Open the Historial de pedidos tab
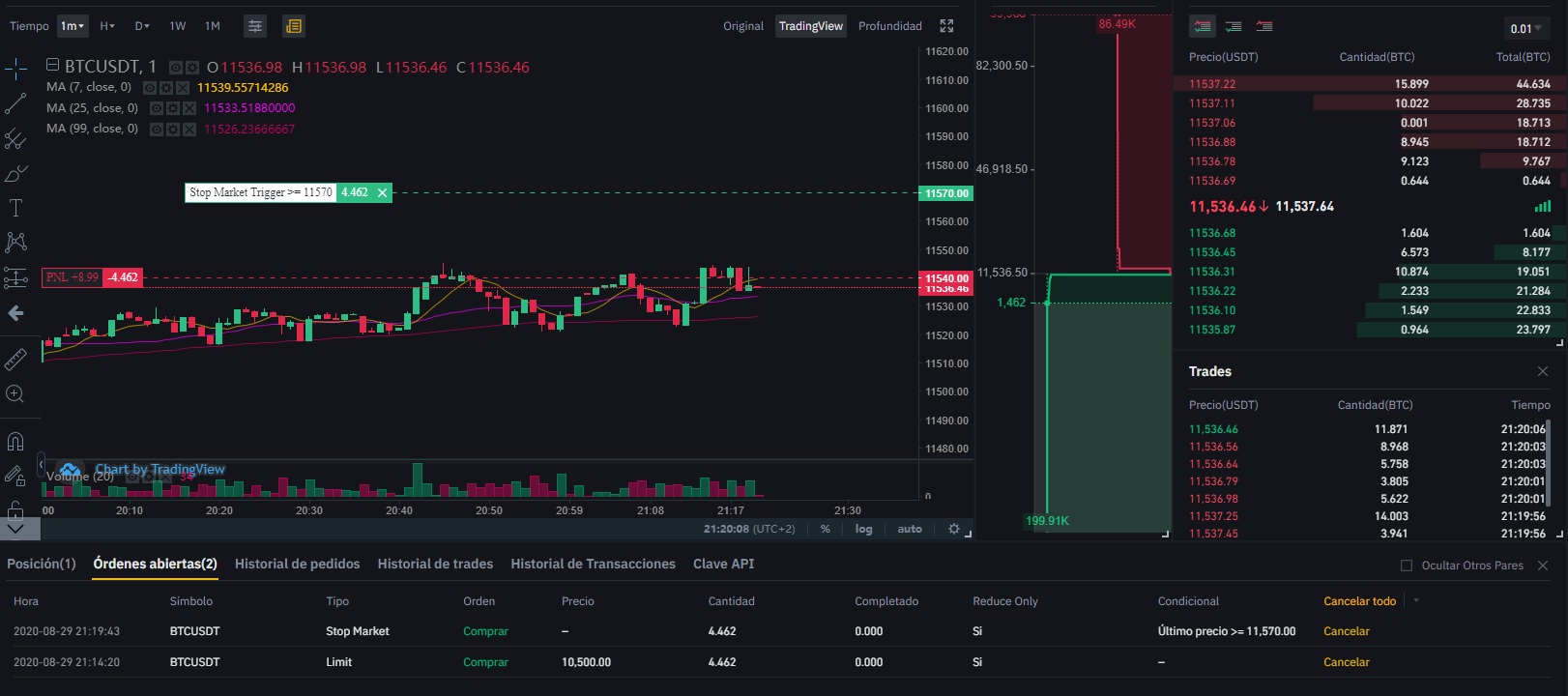 (298, 564)
